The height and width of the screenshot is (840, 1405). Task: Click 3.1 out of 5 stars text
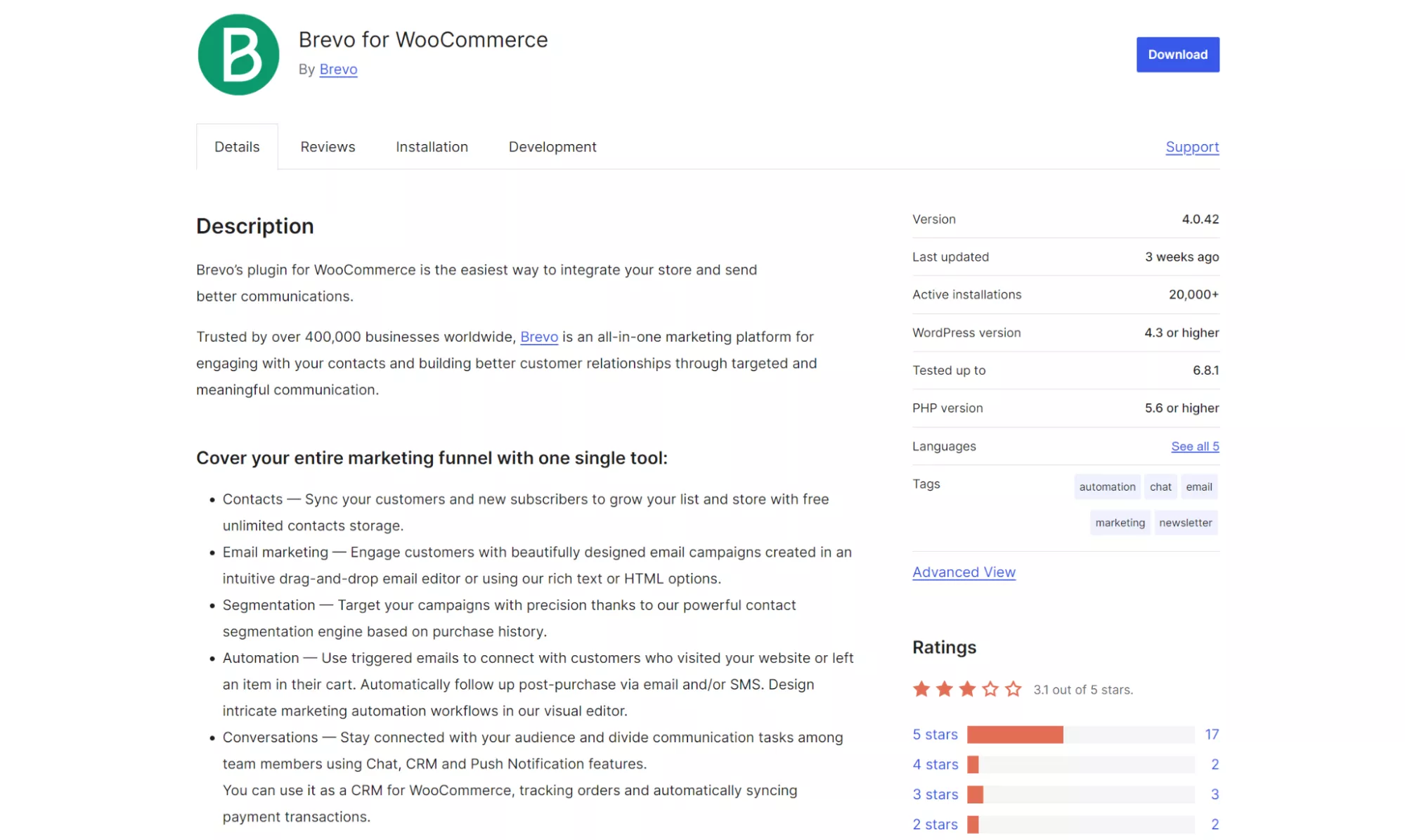(1082, 690)
